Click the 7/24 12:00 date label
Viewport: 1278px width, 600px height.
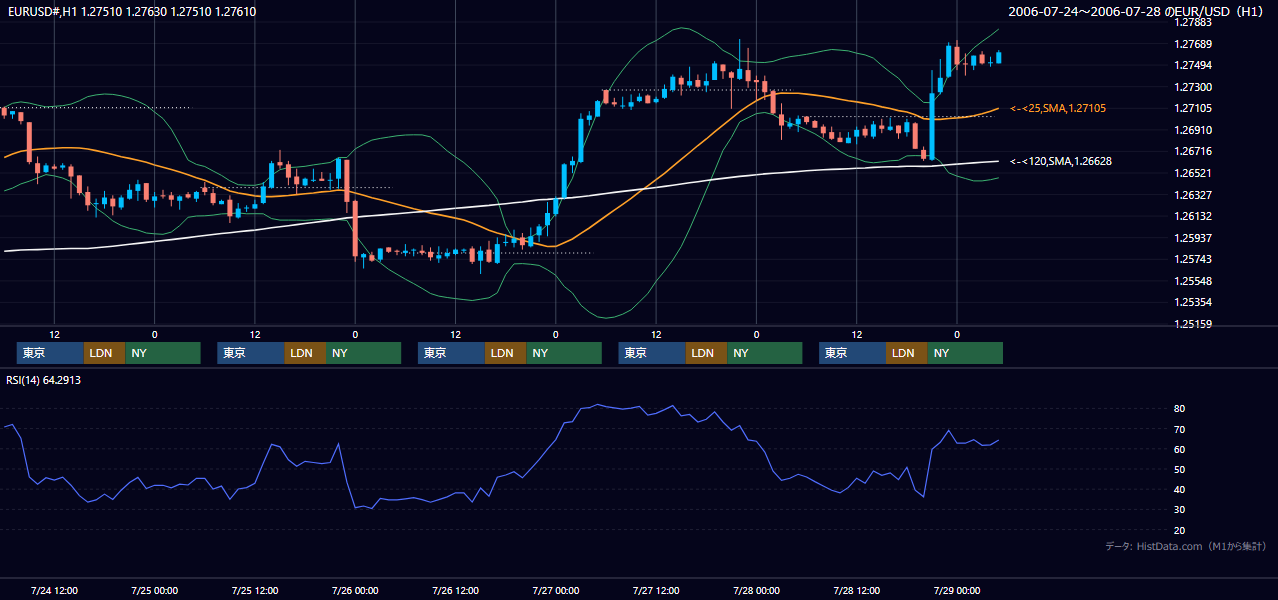(x=54, y=590)
